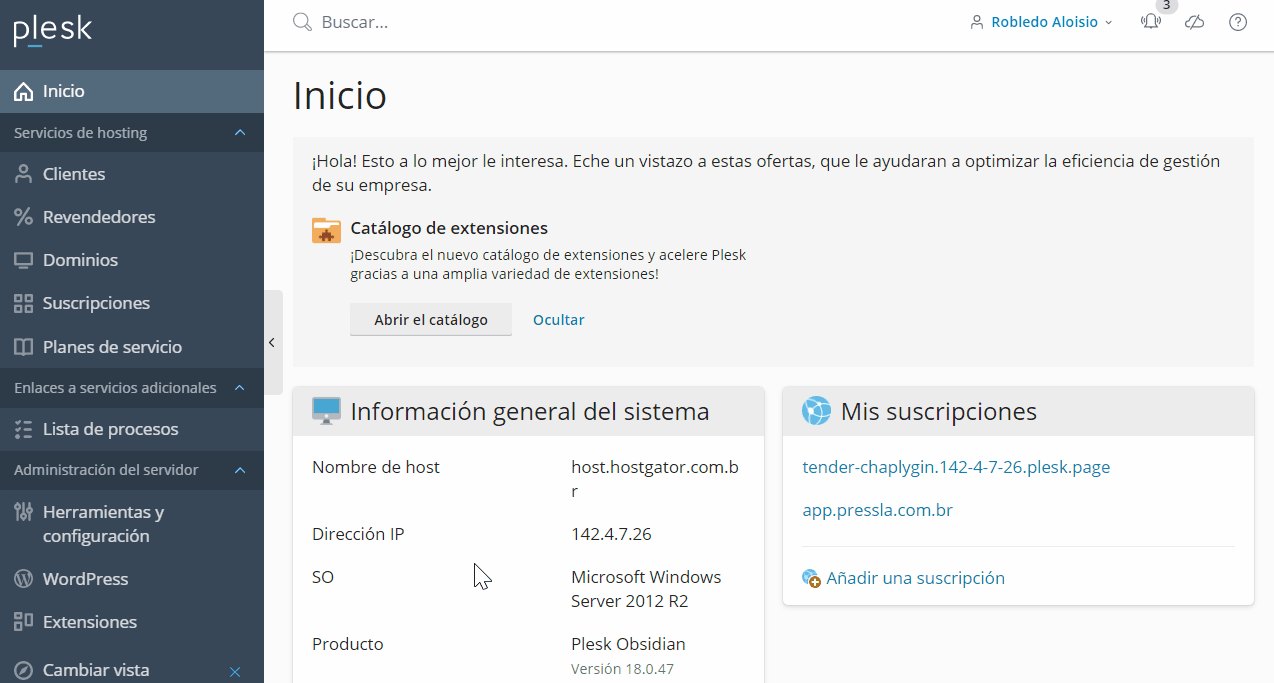This screenshot has width=1274, height=683.
Task: Collapse Administración del servidor section
Action: click(x=240, y=470)
